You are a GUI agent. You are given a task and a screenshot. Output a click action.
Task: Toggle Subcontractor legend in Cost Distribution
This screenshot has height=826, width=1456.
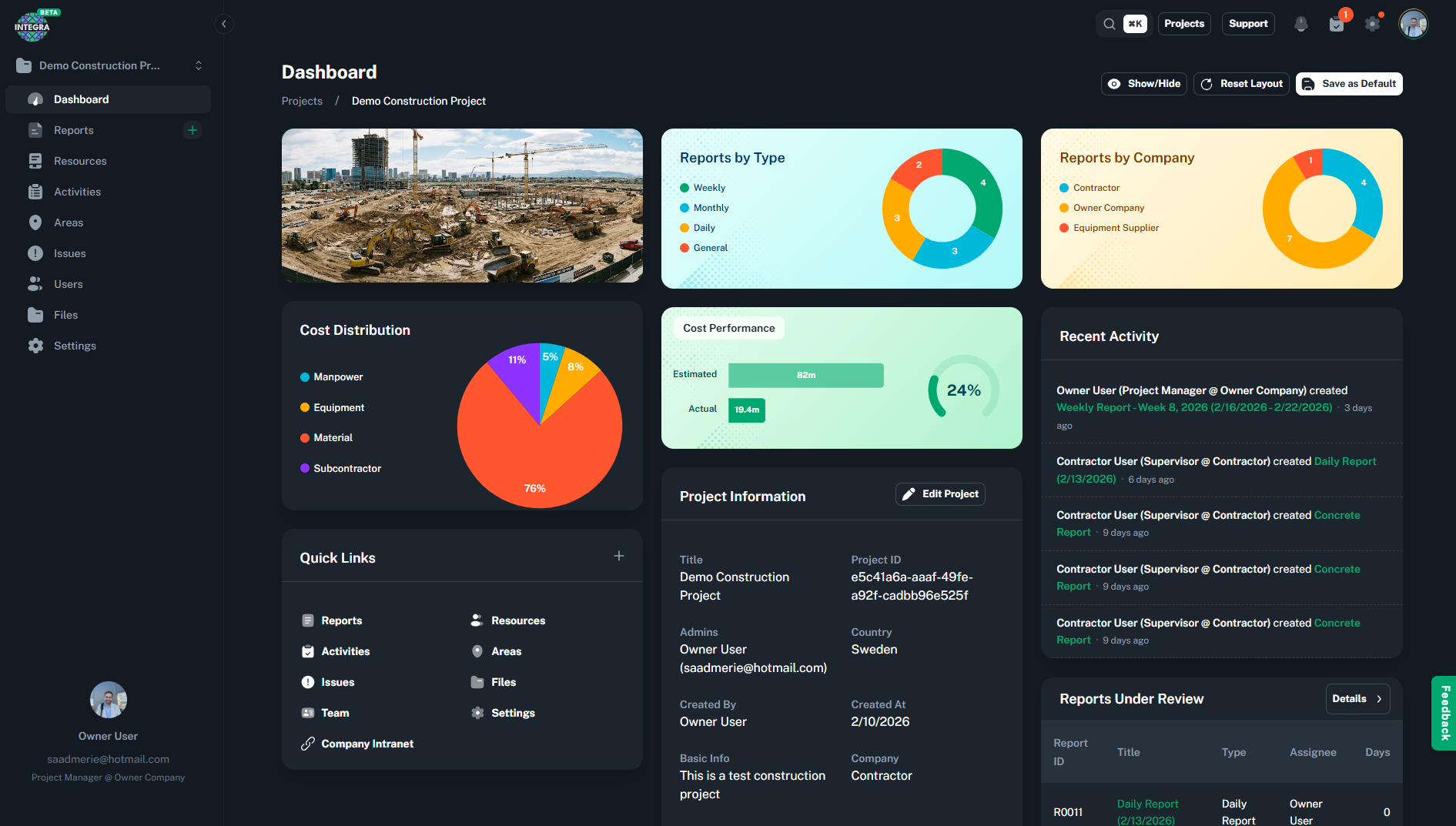tap(340, 468)
